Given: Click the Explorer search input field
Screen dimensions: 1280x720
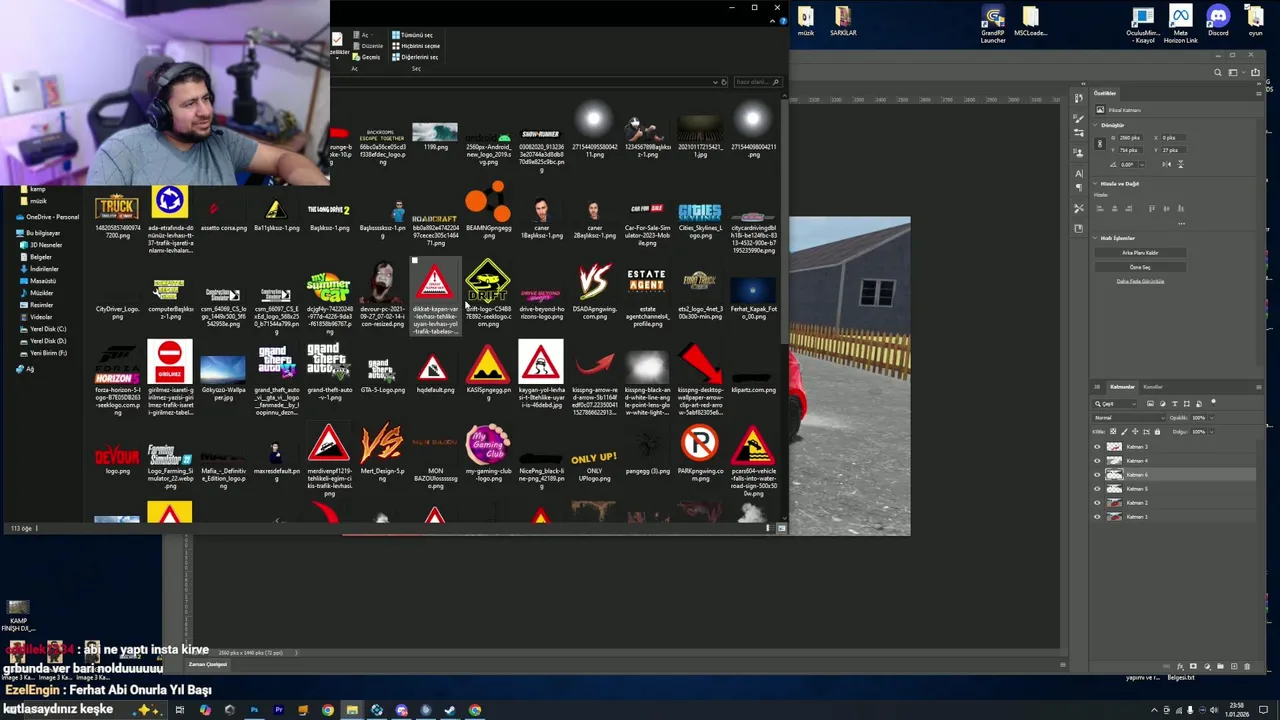Looking at the screenshot, I should tap(758, 82).
